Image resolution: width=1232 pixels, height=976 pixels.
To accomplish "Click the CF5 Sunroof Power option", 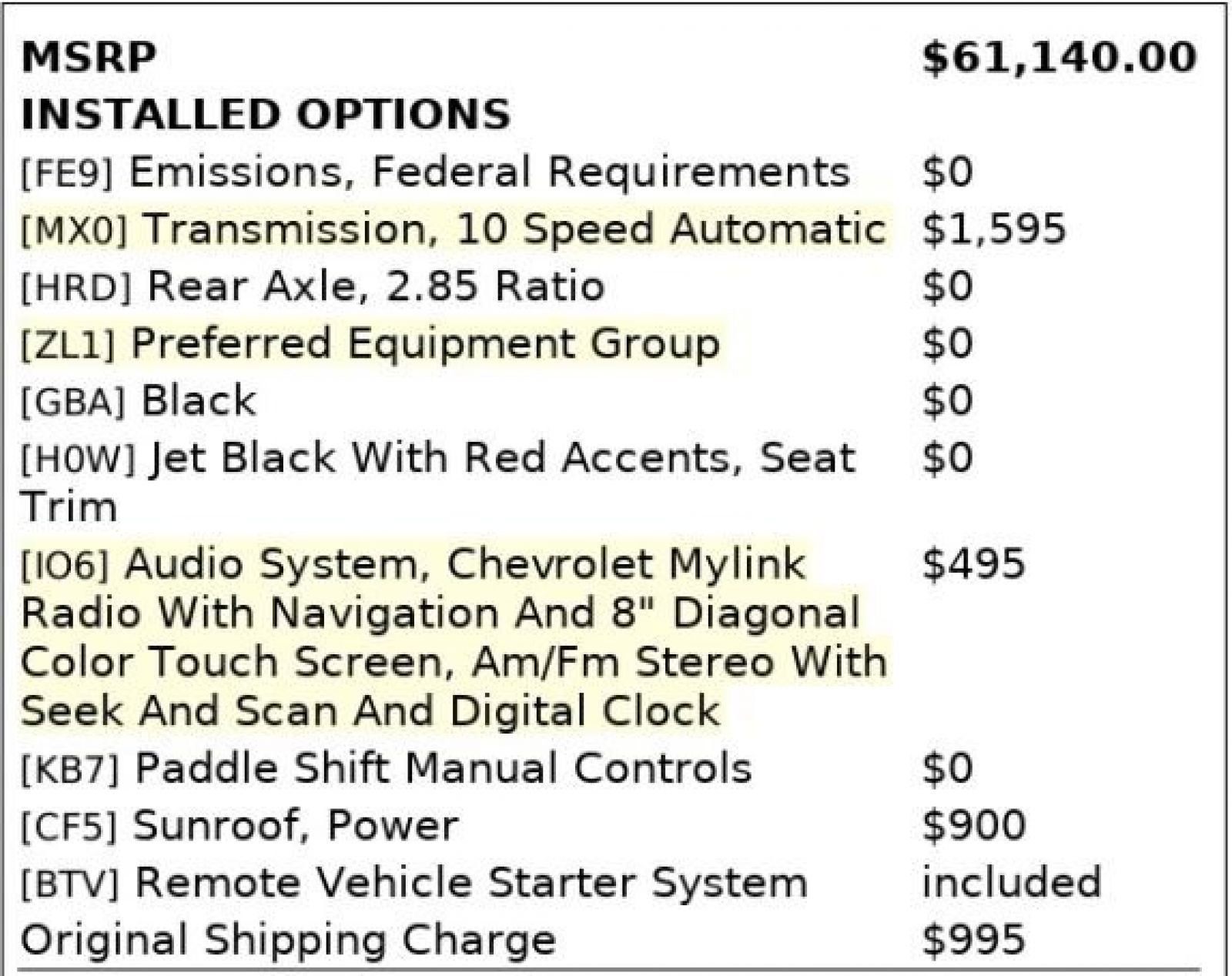I will pyautogui.click(x=239, y=826).
